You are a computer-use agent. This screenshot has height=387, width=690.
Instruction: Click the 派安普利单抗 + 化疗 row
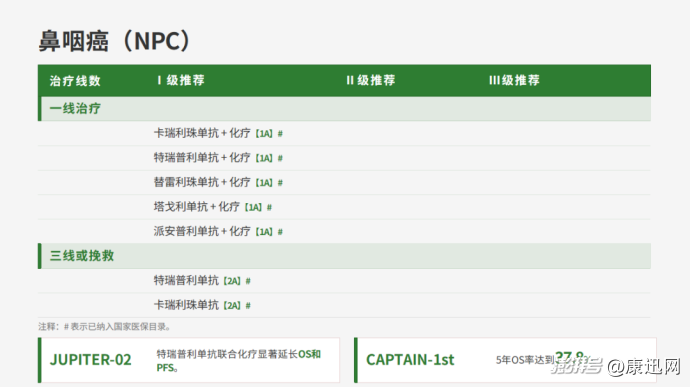coord(344,232)
